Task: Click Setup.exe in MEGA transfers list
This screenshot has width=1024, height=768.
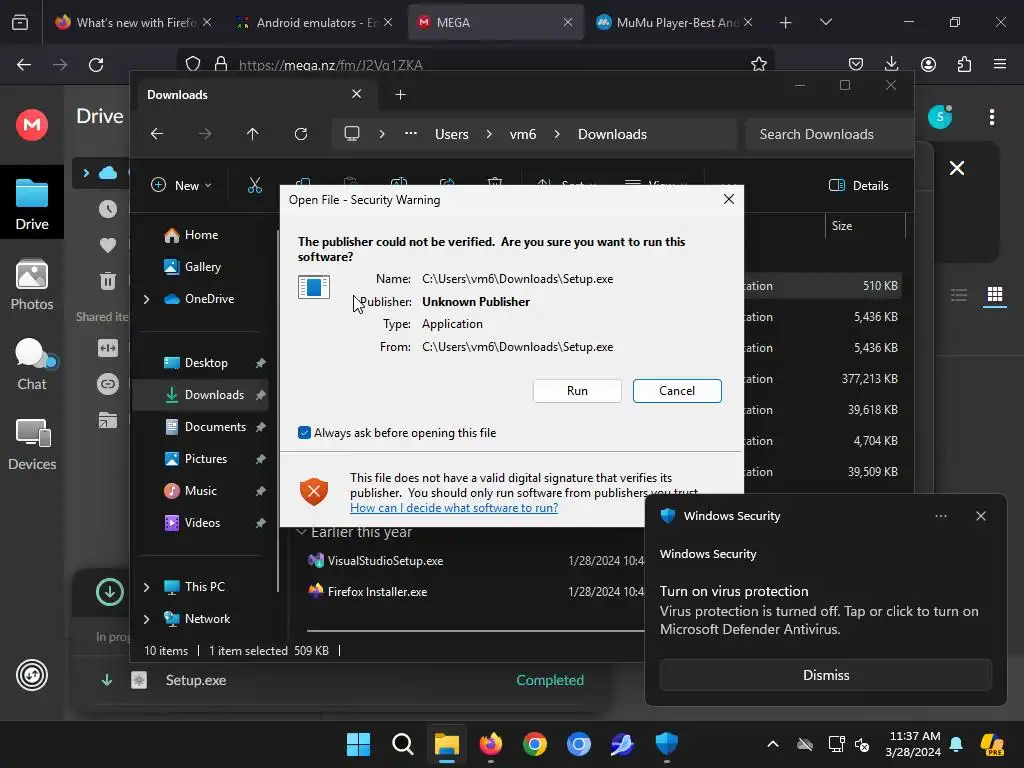Action: 196,680
